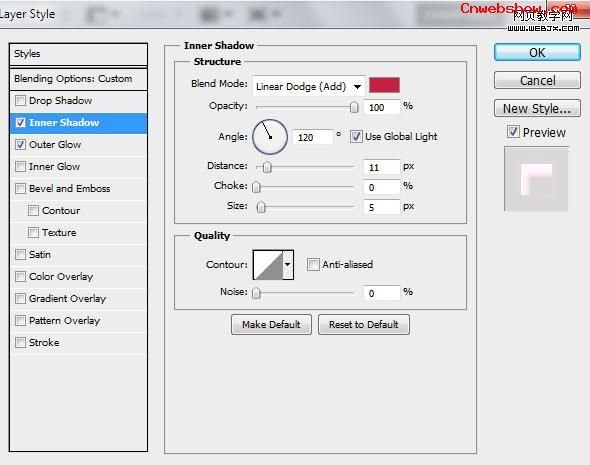Tick the Pattern Overlay checkbox
This screenshot has width=590, height=465.
tap(20, 321)
